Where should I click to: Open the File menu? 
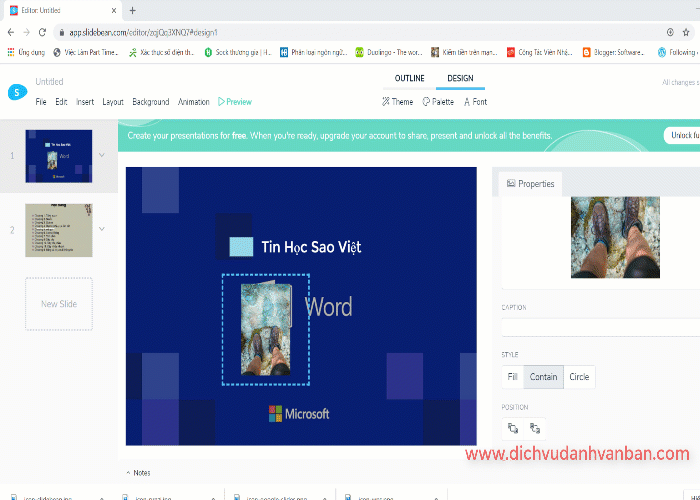click(x=41, y=102)
